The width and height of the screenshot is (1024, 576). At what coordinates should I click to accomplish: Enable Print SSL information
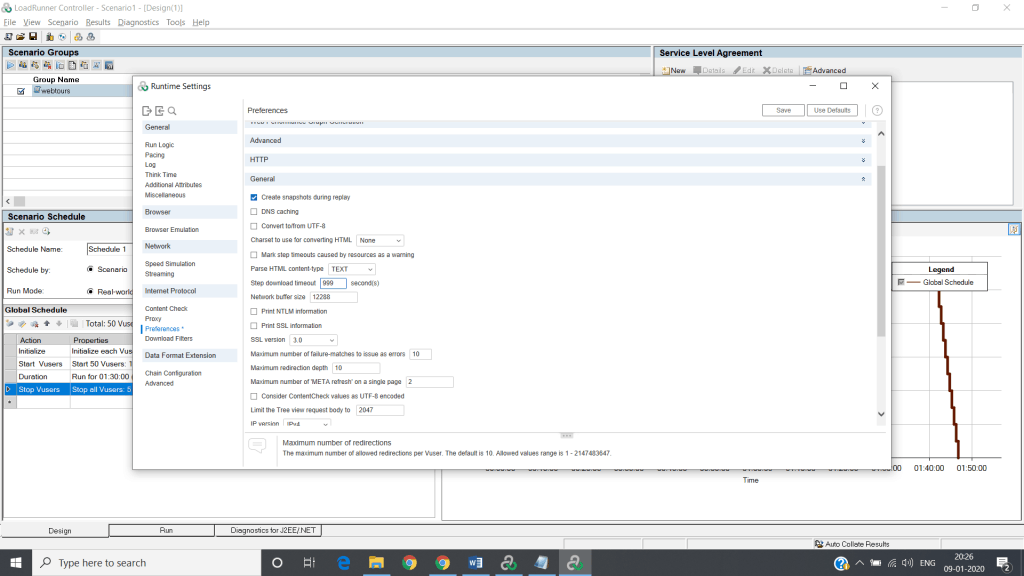[254, 325]
